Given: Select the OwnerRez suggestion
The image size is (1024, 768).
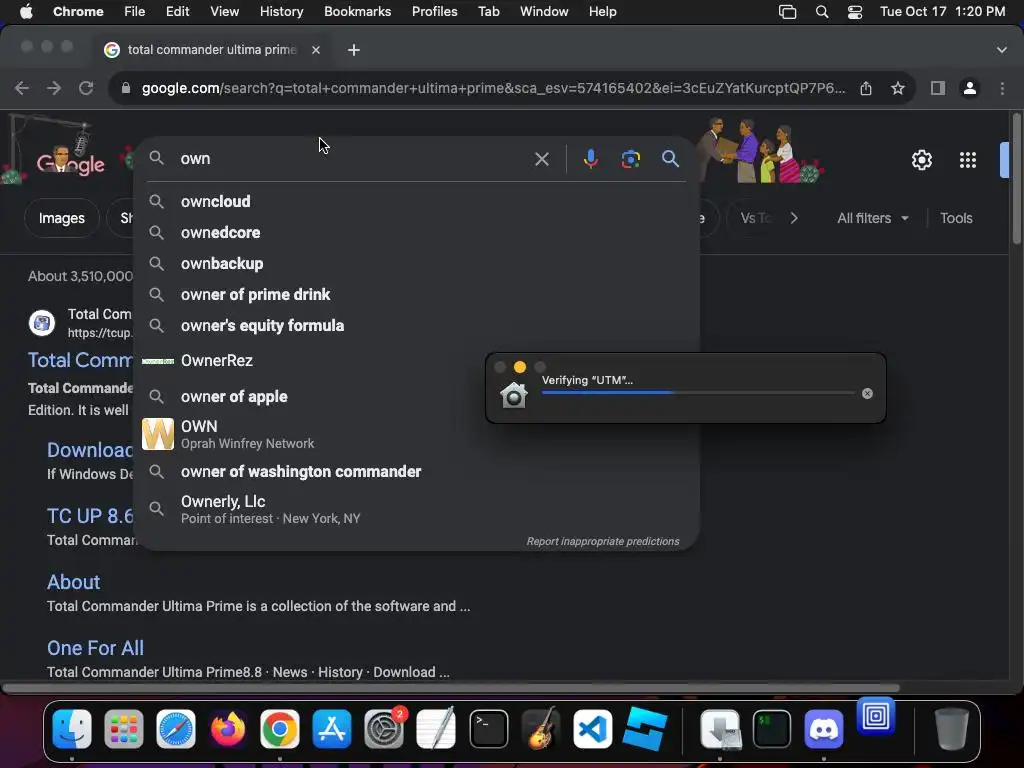Looking at the screenshot, I should tap(416, 360).
